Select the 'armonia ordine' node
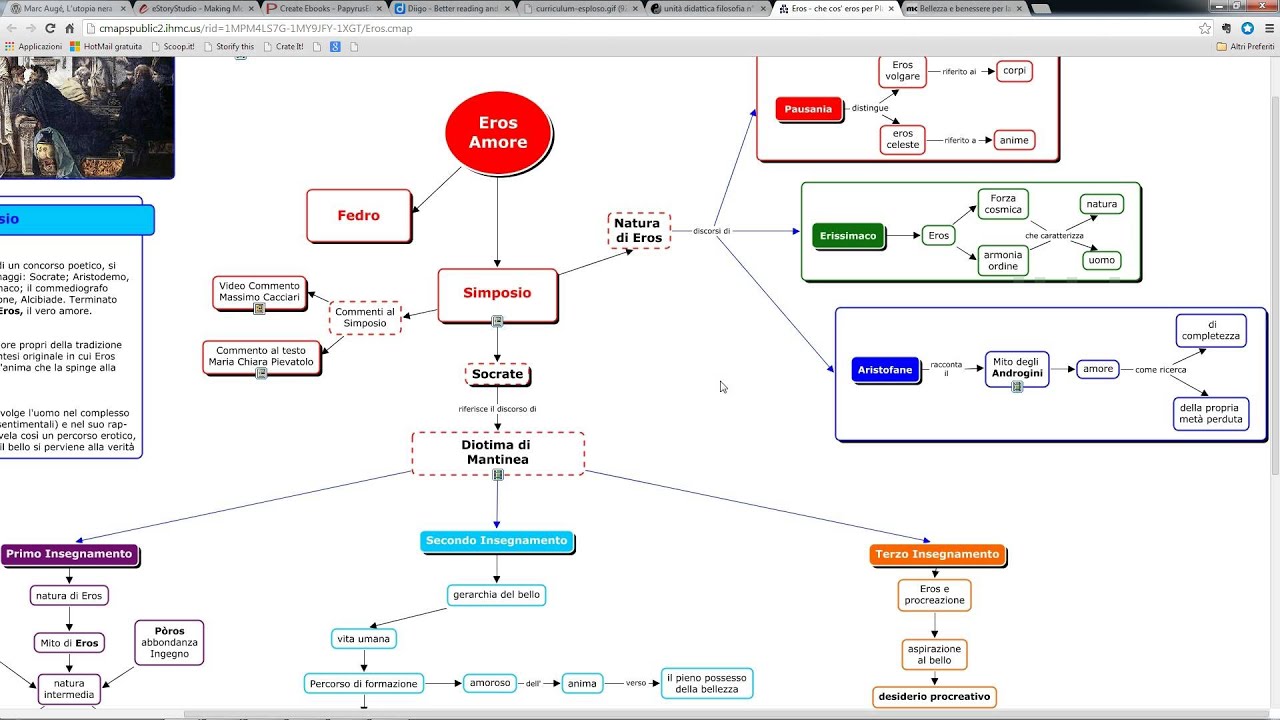1280x720 pixels. point(1003,261)
